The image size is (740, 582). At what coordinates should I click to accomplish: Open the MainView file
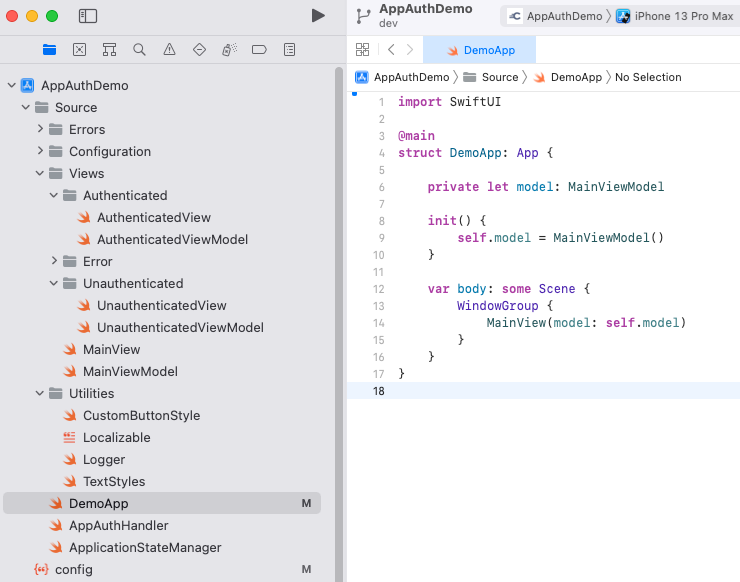[x=111, y=350]
